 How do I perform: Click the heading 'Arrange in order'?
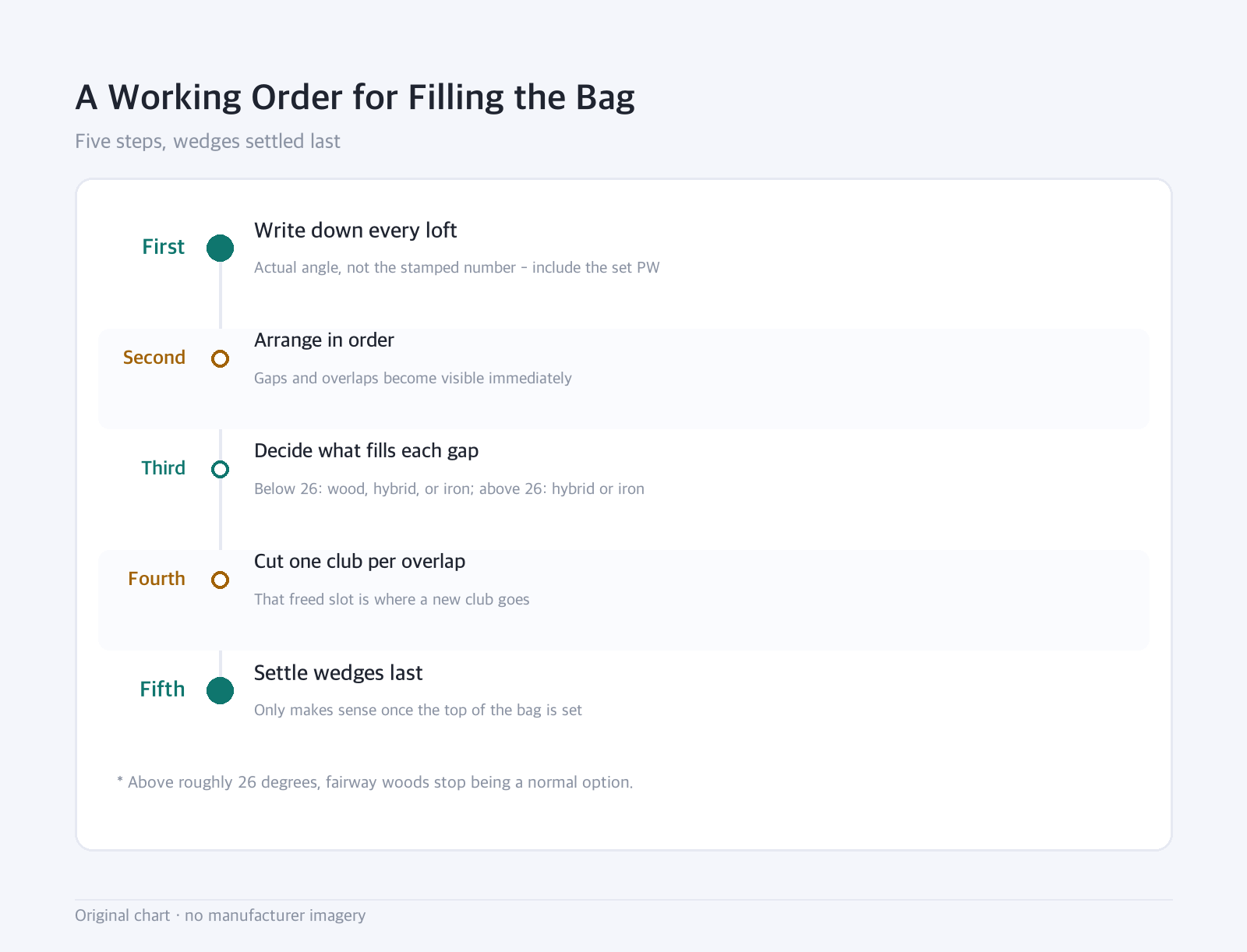(324, 340)
